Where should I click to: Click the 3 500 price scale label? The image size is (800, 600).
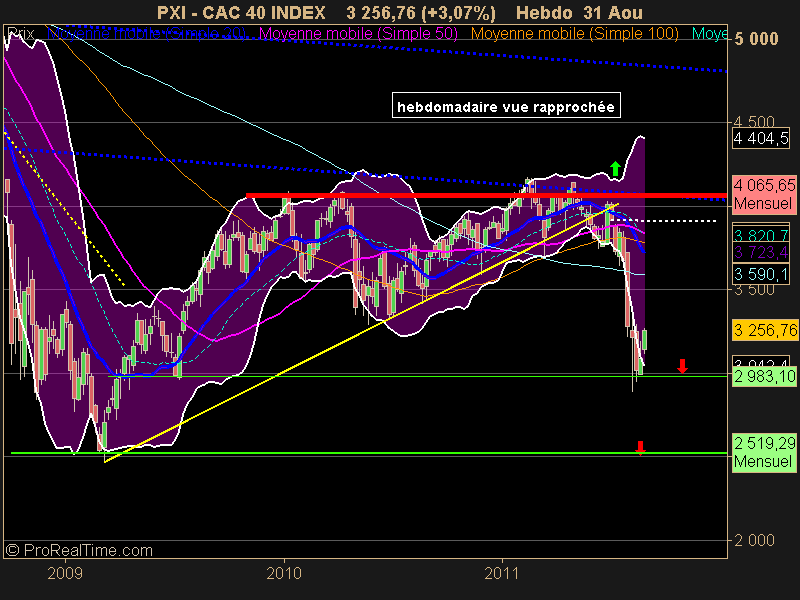click(x=754, y=289)
